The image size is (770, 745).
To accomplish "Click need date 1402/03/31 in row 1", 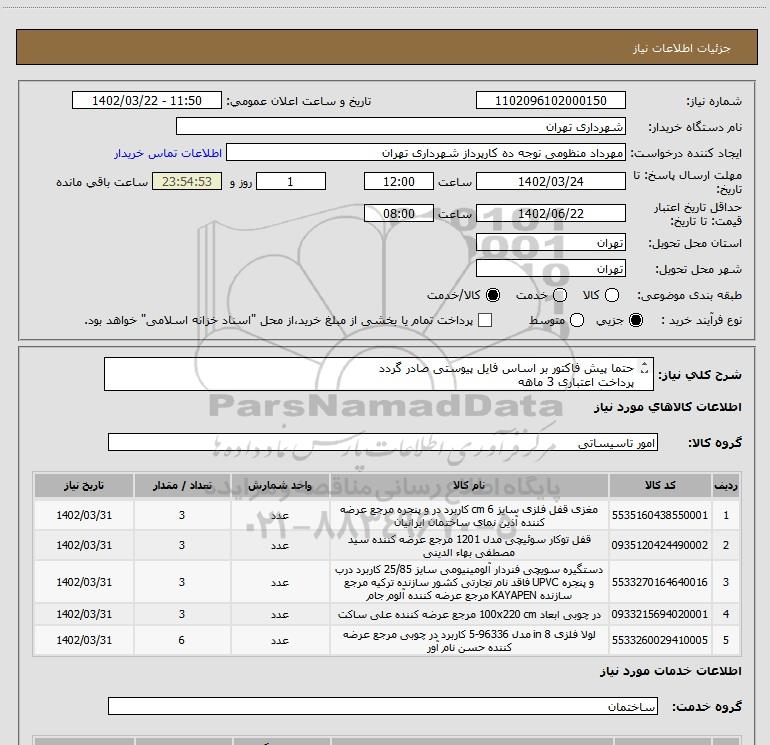I will pos(84,515).
